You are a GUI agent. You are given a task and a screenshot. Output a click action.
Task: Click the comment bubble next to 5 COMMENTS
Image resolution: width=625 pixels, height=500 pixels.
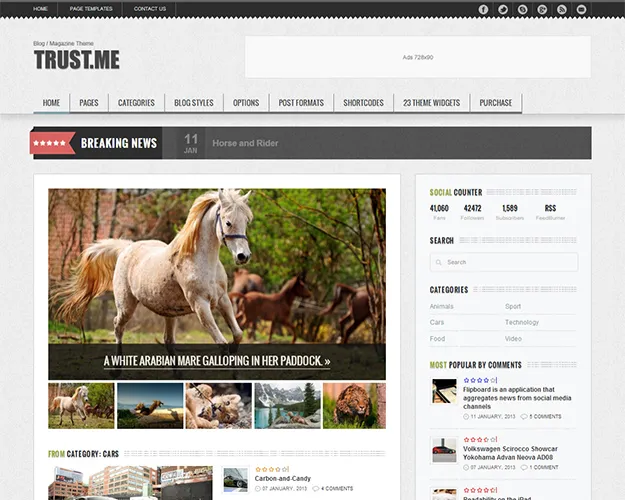[x=524, y=417]
